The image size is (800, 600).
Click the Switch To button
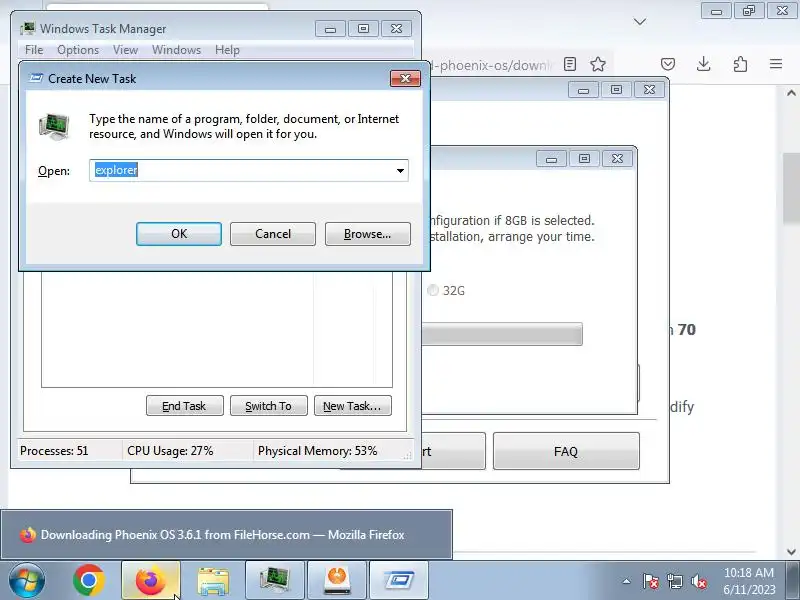pyautogui.click(x=269, y=406)
